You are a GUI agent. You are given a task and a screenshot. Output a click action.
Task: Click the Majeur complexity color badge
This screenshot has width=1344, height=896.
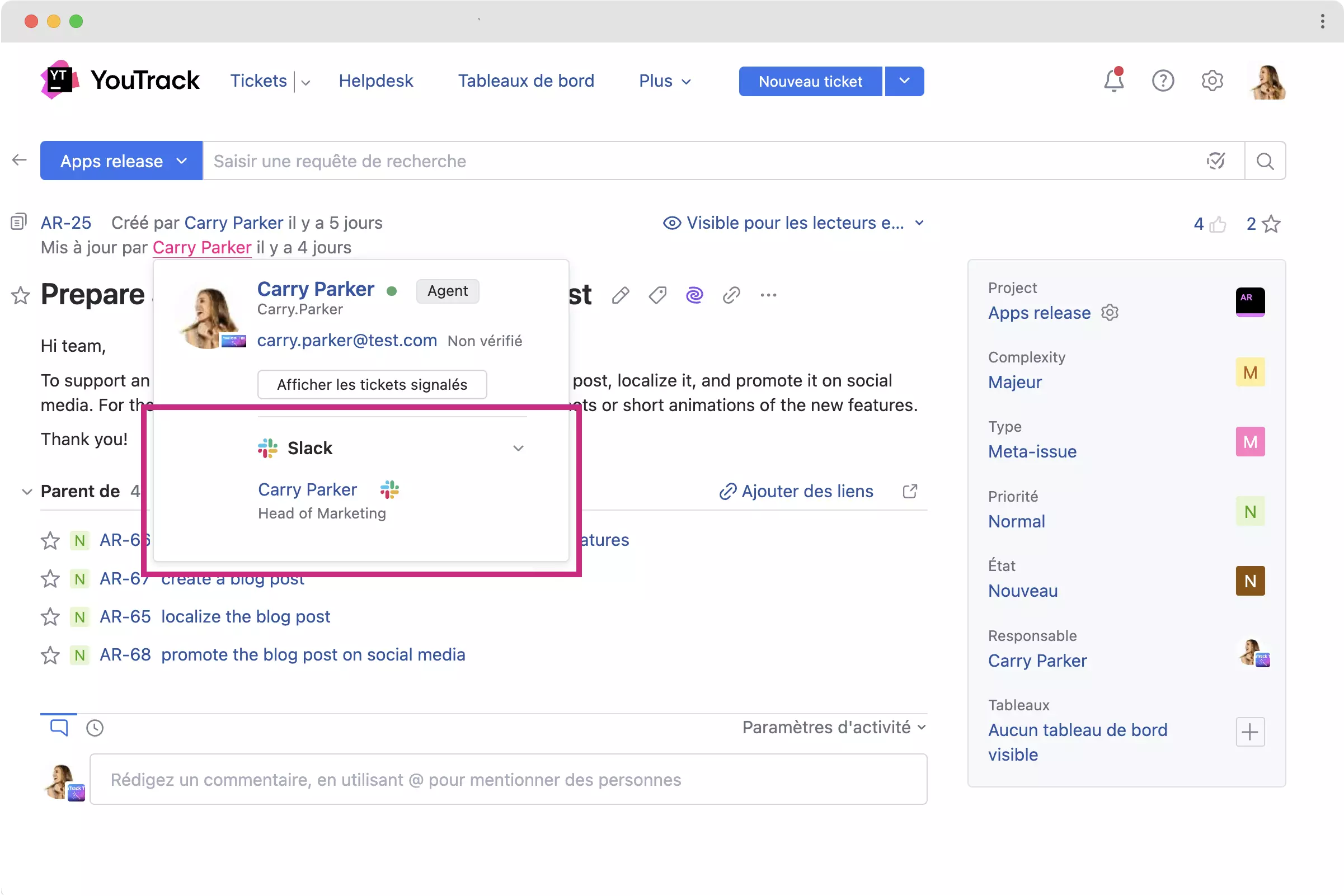[x=1249, y=372]
